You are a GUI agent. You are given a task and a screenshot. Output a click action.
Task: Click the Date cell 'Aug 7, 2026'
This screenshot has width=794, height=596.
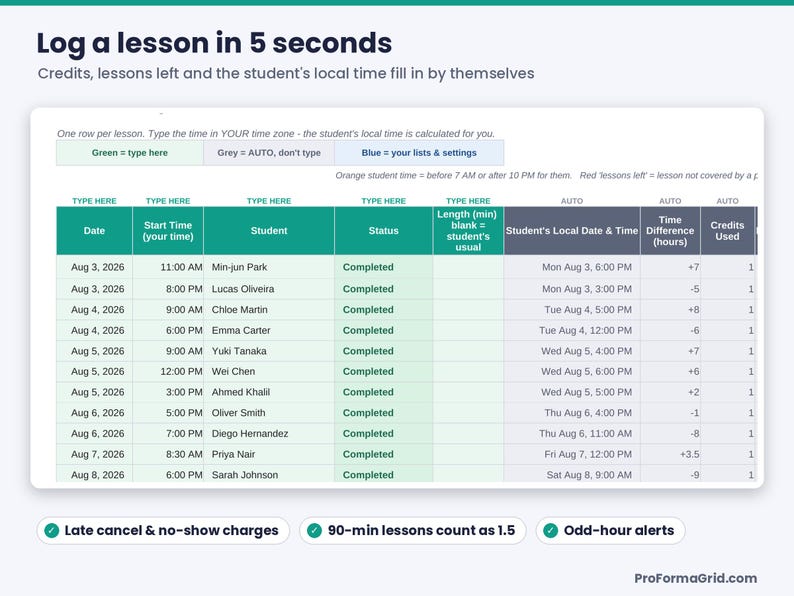(x=94, y=454)
